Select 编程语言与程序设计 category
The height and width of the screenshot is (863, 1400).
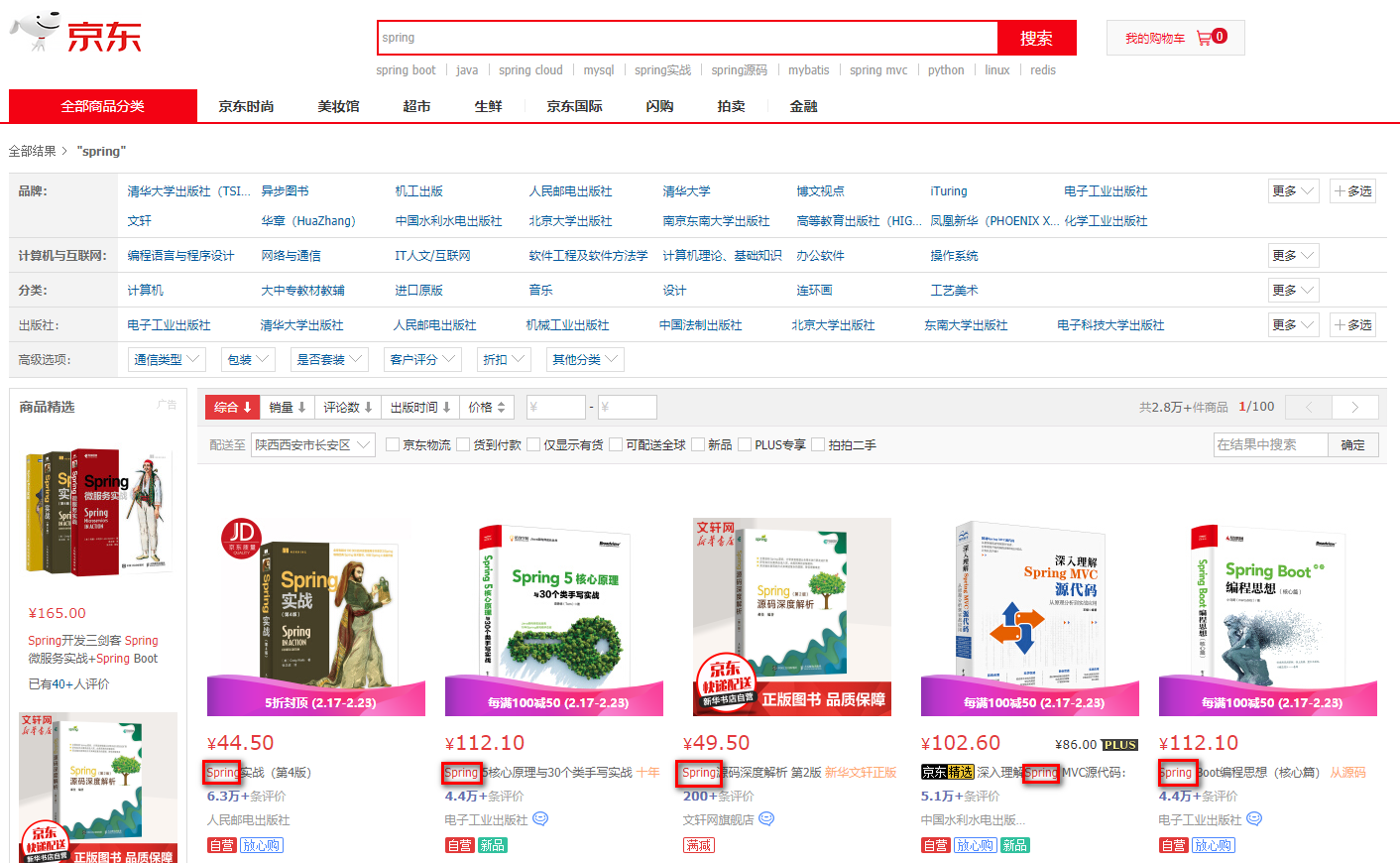[x=180, y=255]
